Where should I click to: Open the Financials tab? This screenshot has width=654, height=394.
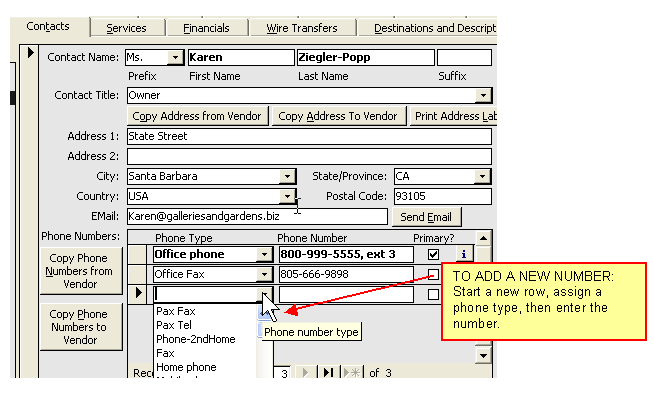tap(206, 28)
